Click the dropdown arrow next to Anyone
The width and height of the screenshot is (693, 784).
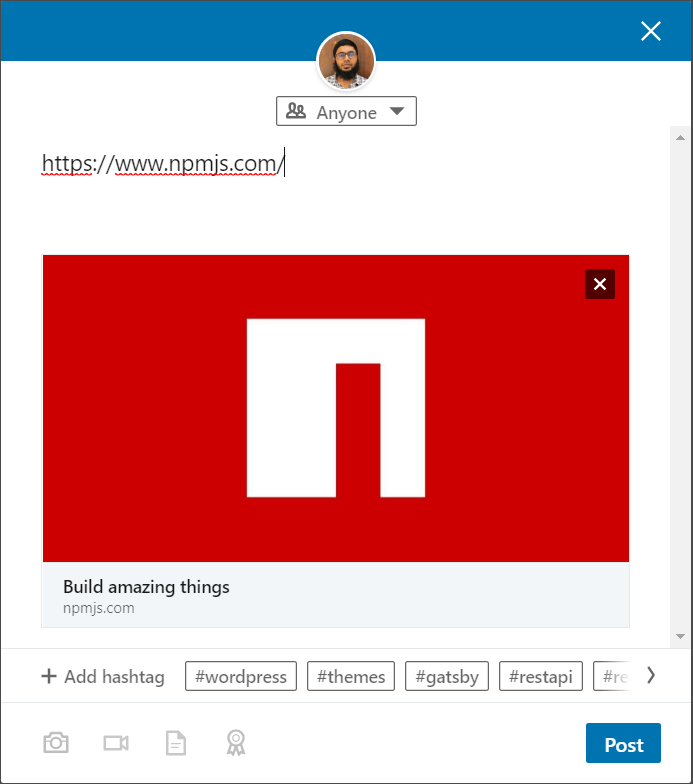[397, 111]
